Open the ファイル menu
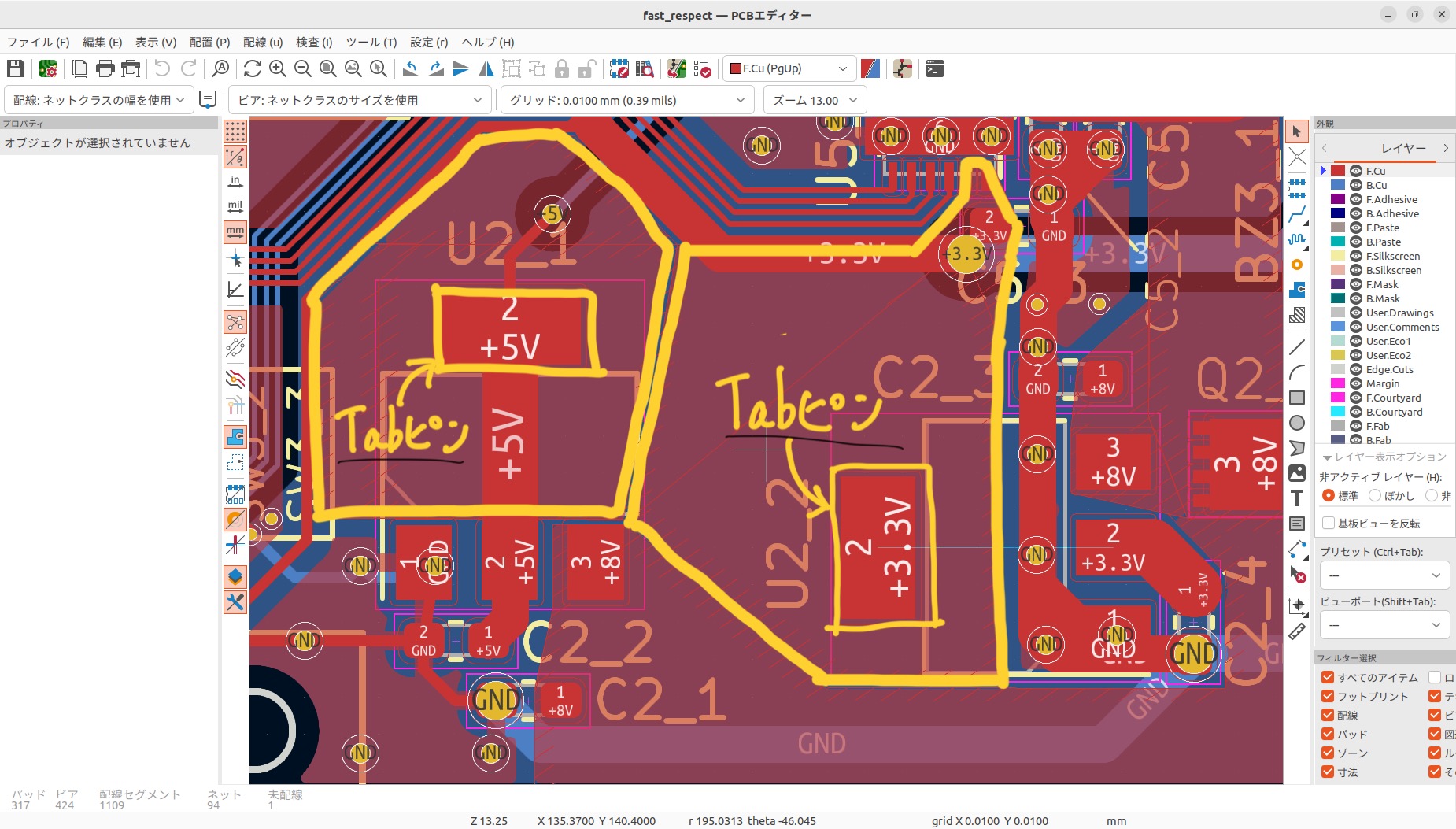1456x829 pixels. (x=39, y=42)
